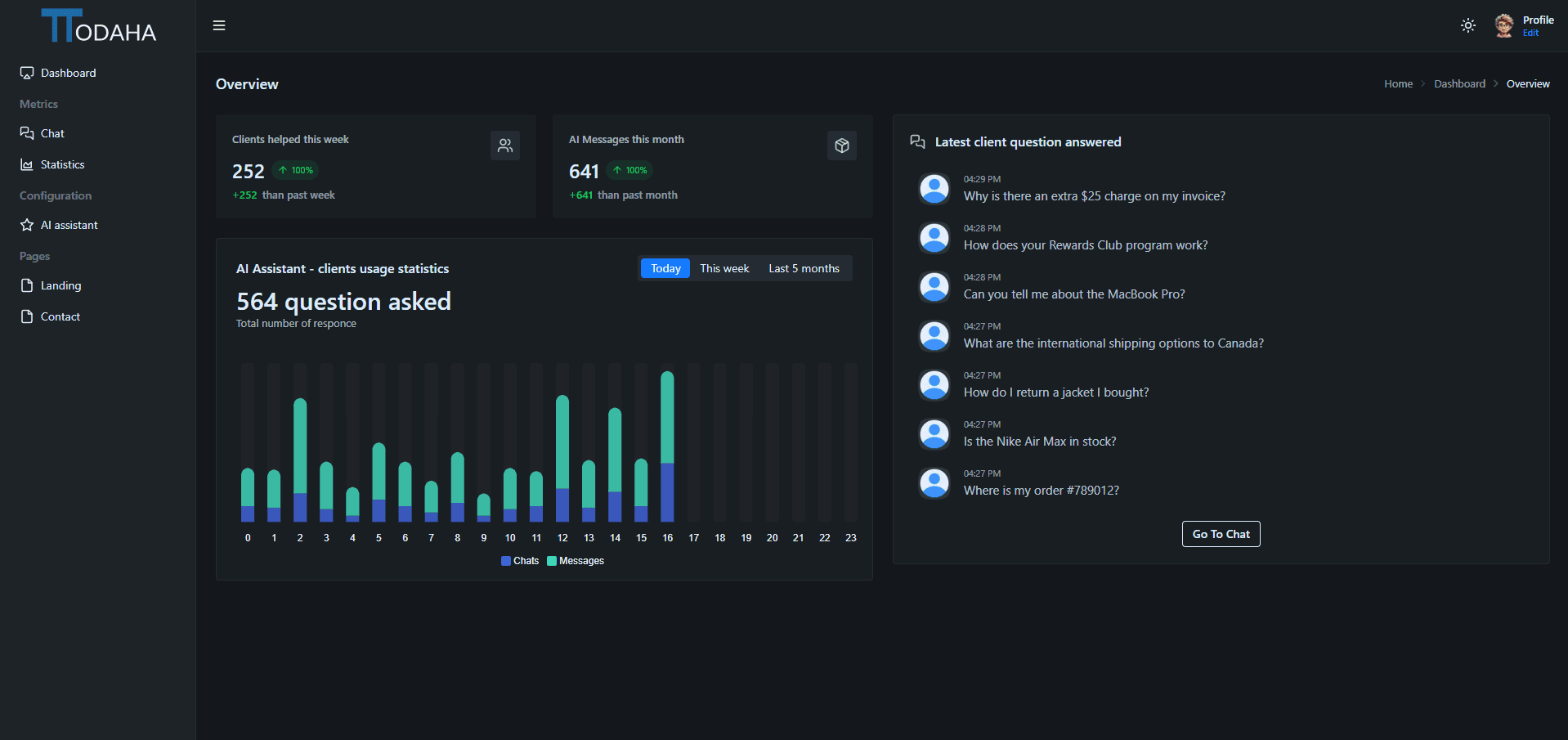
Task: Click avatar beside the Rewards Club question
Action: pyautogui.click(x=934, y=238)
